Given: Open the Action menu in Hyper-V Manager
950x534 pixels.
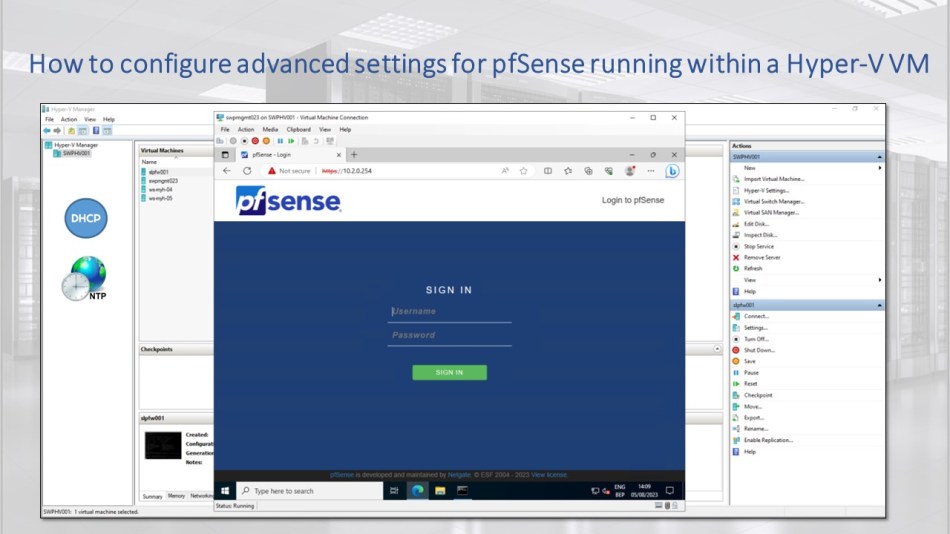Looking at the screenshot, I should [69, 119].
